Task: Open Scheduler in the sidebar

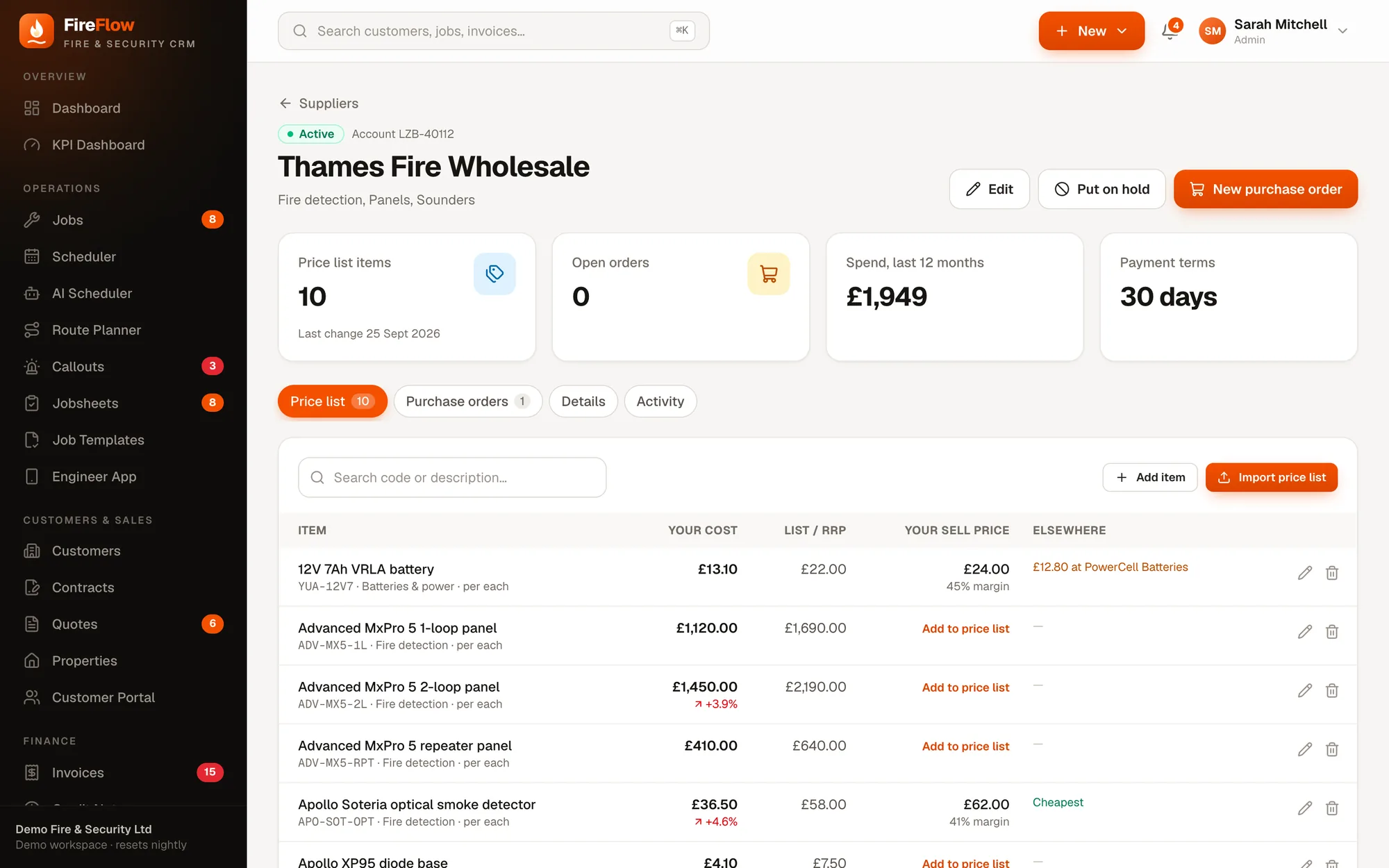Action: (x=123, y=257)
